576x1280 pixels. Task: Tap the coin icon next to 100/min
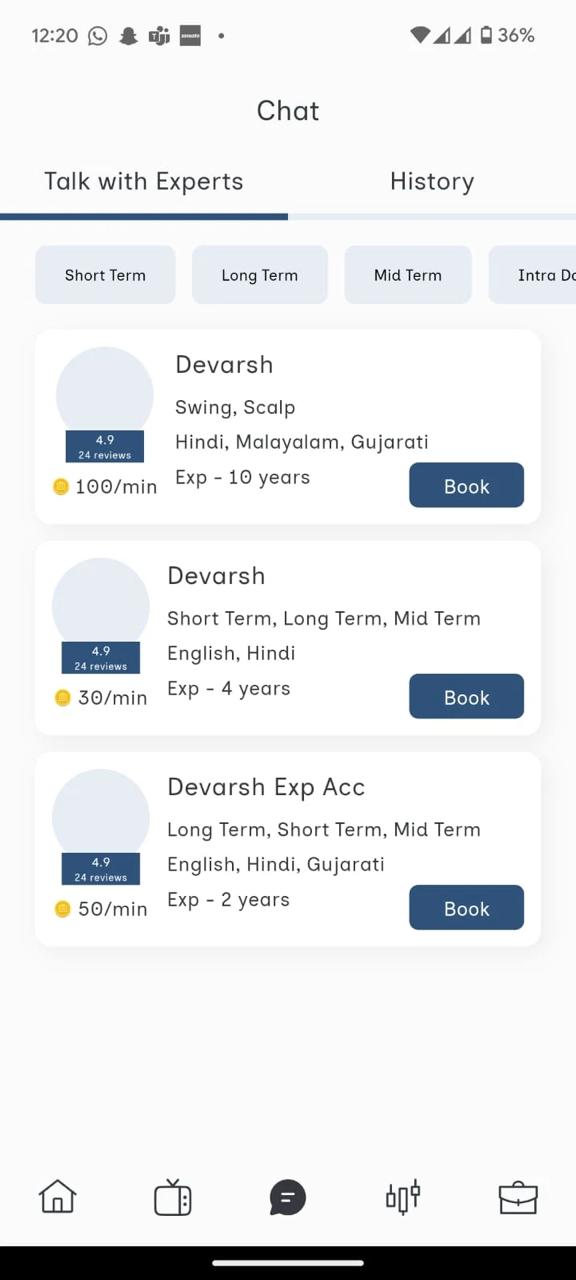point(61,487)
